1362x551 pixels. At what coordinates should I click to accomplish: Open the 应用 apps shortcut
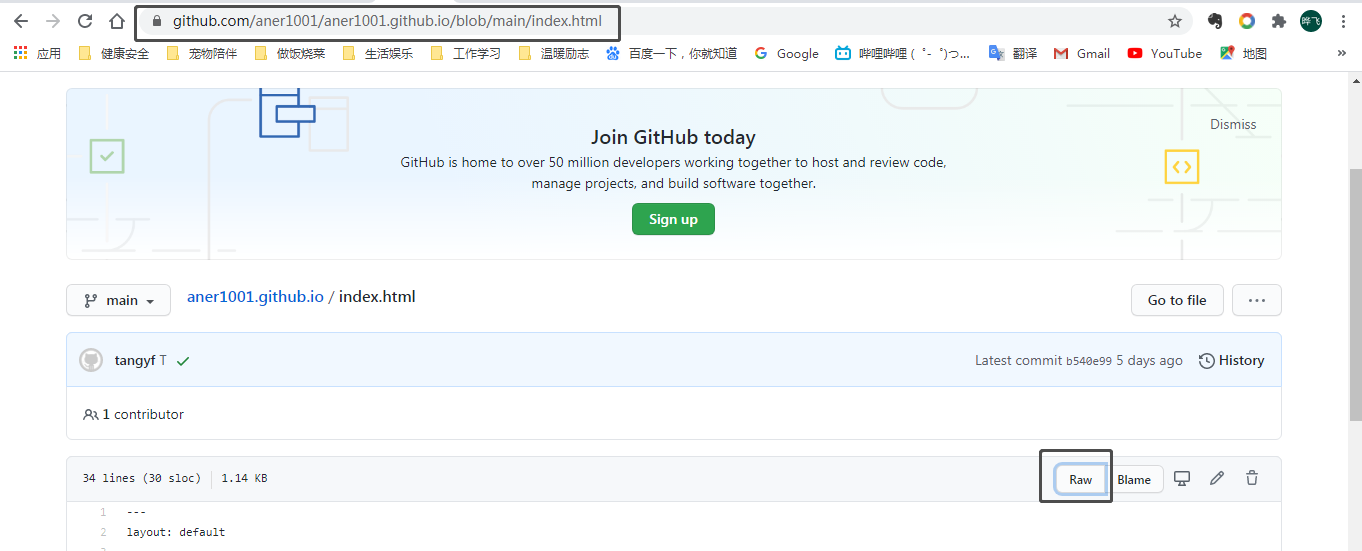pos(37,53)
